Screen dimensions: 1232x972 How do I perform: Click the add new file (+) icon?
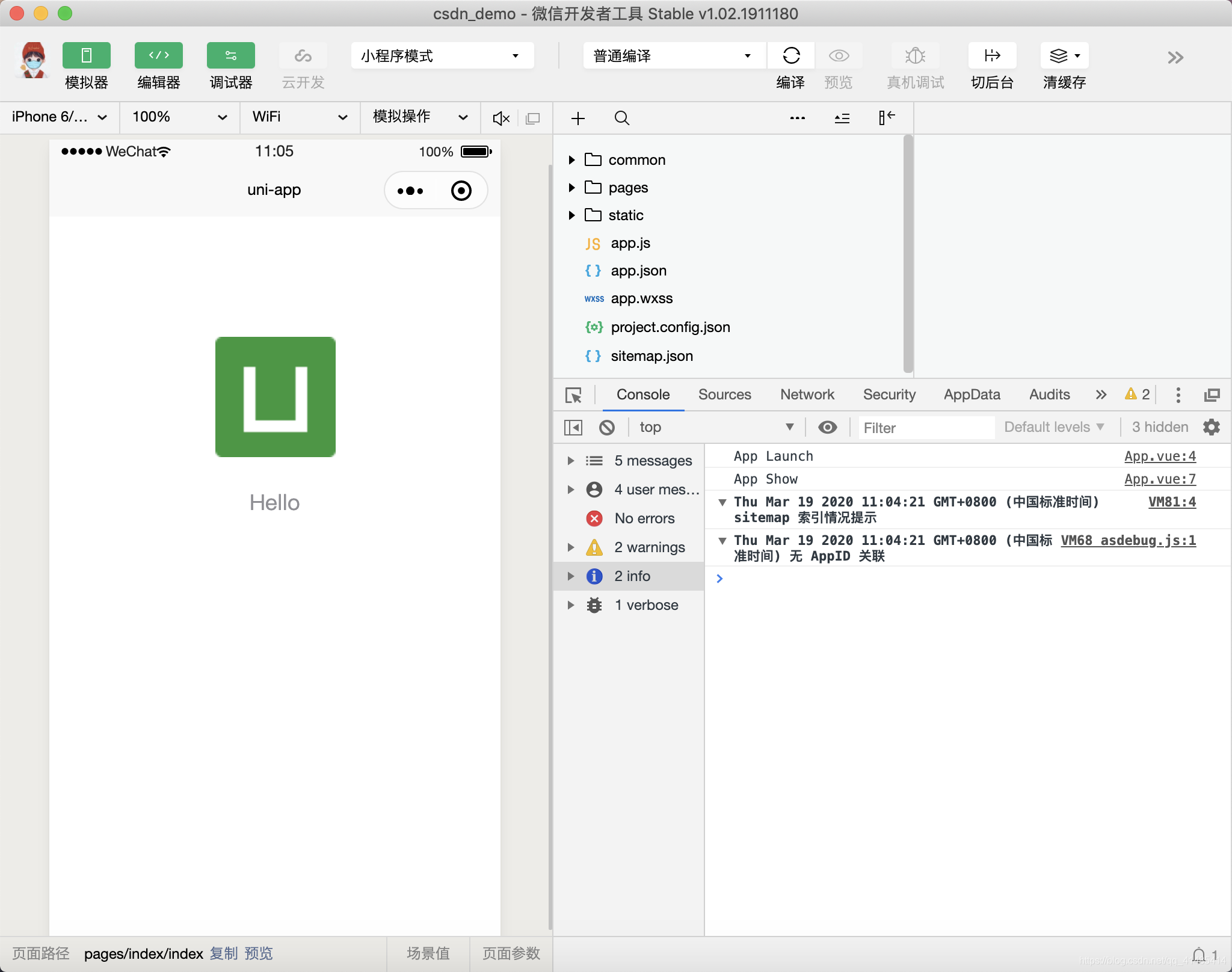click(578, 117)
